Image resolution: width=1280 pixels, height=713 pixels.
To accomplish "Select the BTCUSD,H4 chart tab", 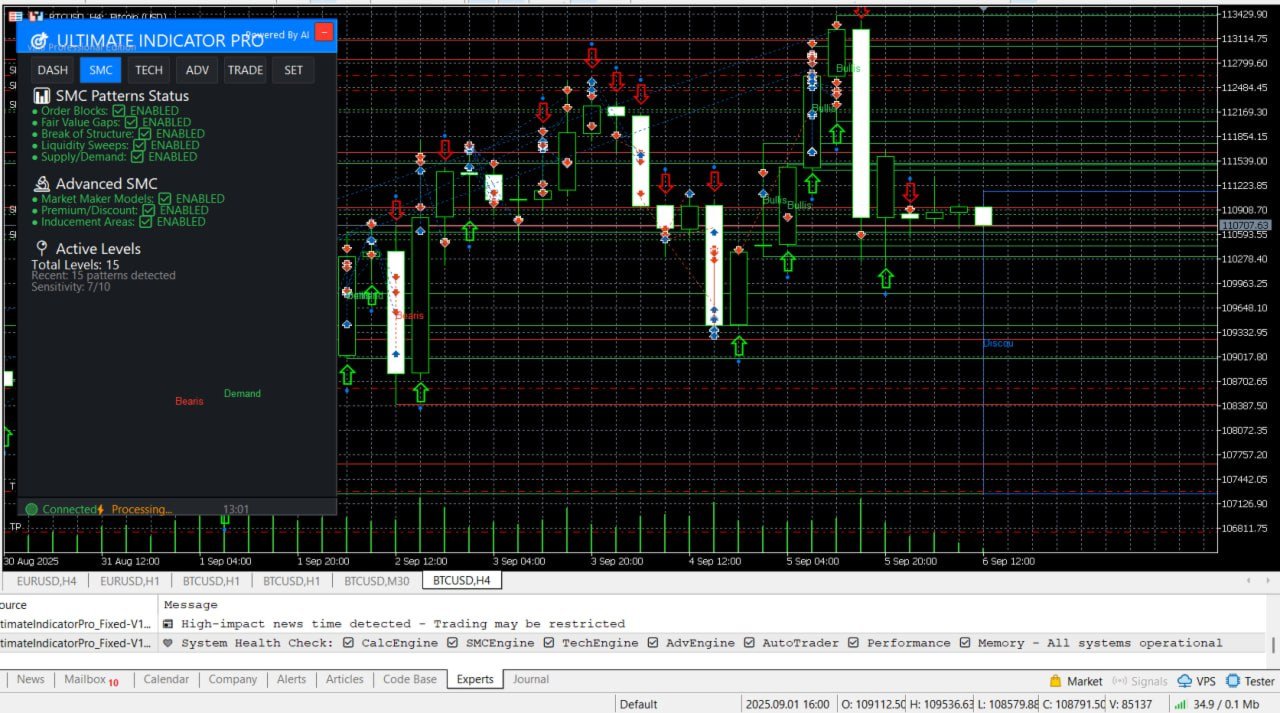I will point(462,580).
